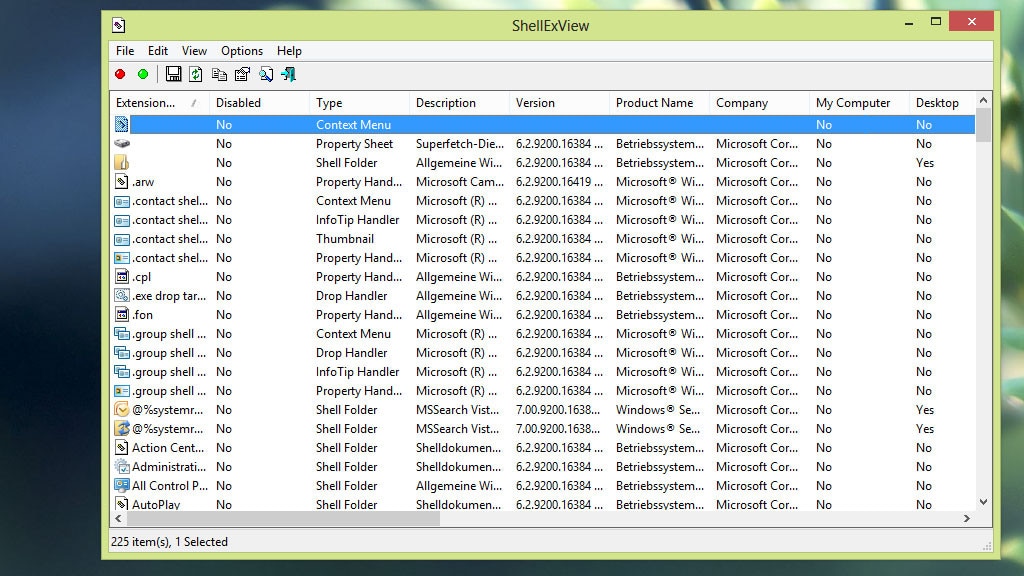This screenshot has height=576, width=1024.
Task: Click the '225 item(s), 1 Selected' status text
Action: pos(169,541)
